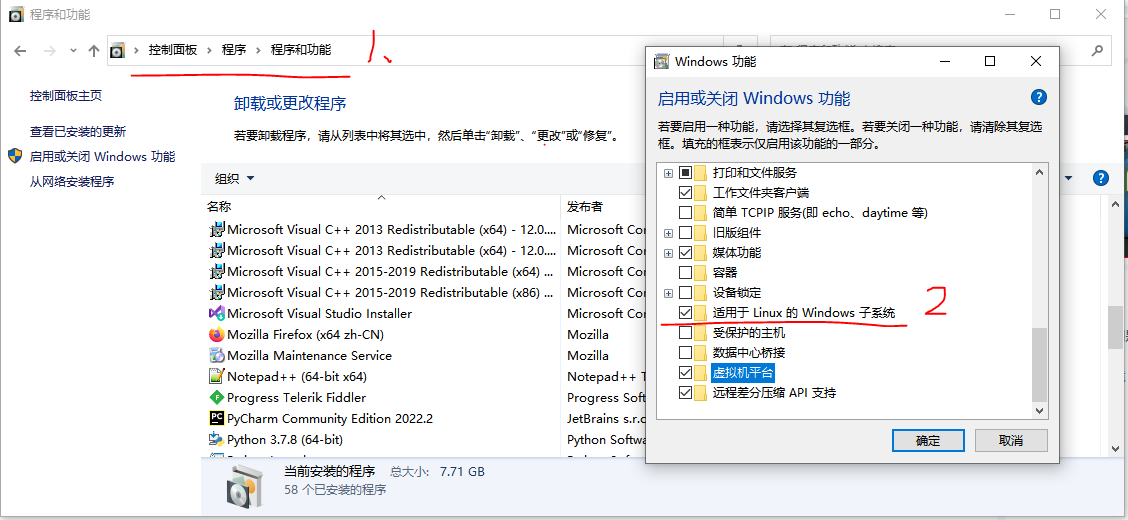The image size is (1128, 520).
Task: Click the Microsoft Visual Studio Installer icon
Action: click(216, 314)
